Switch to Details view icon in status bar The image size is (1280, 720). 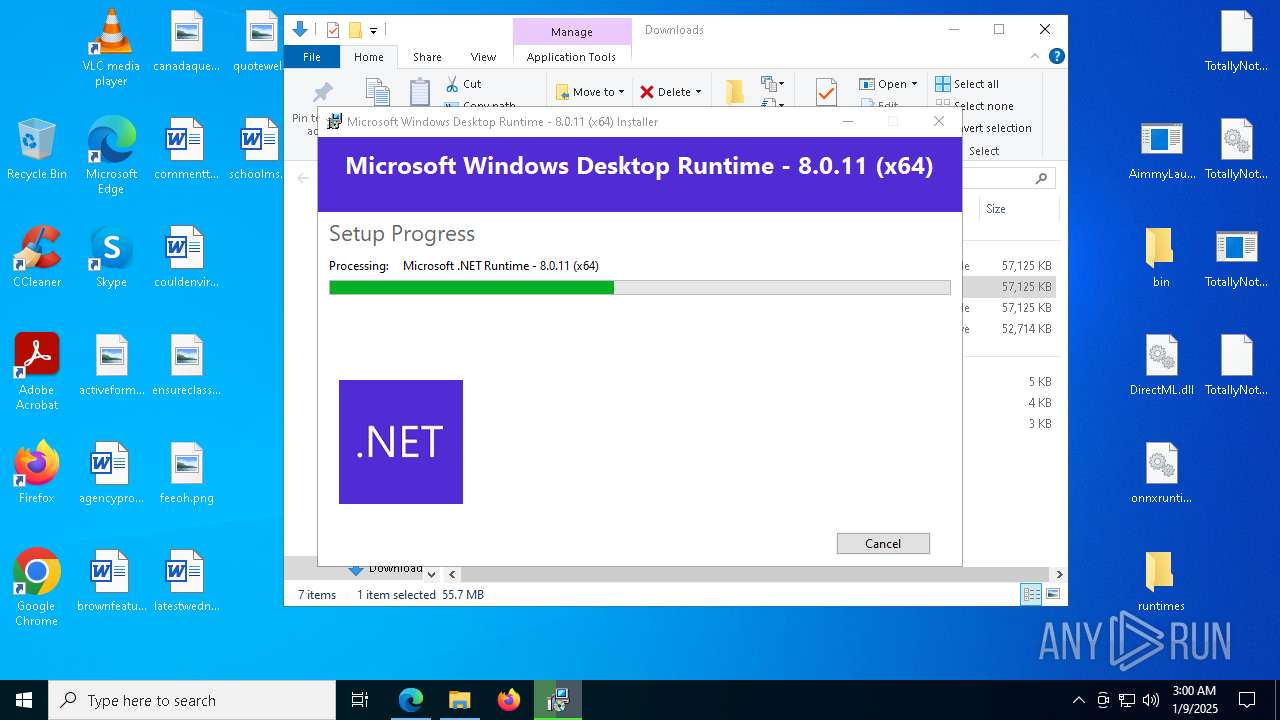(x=1031, y=594)
